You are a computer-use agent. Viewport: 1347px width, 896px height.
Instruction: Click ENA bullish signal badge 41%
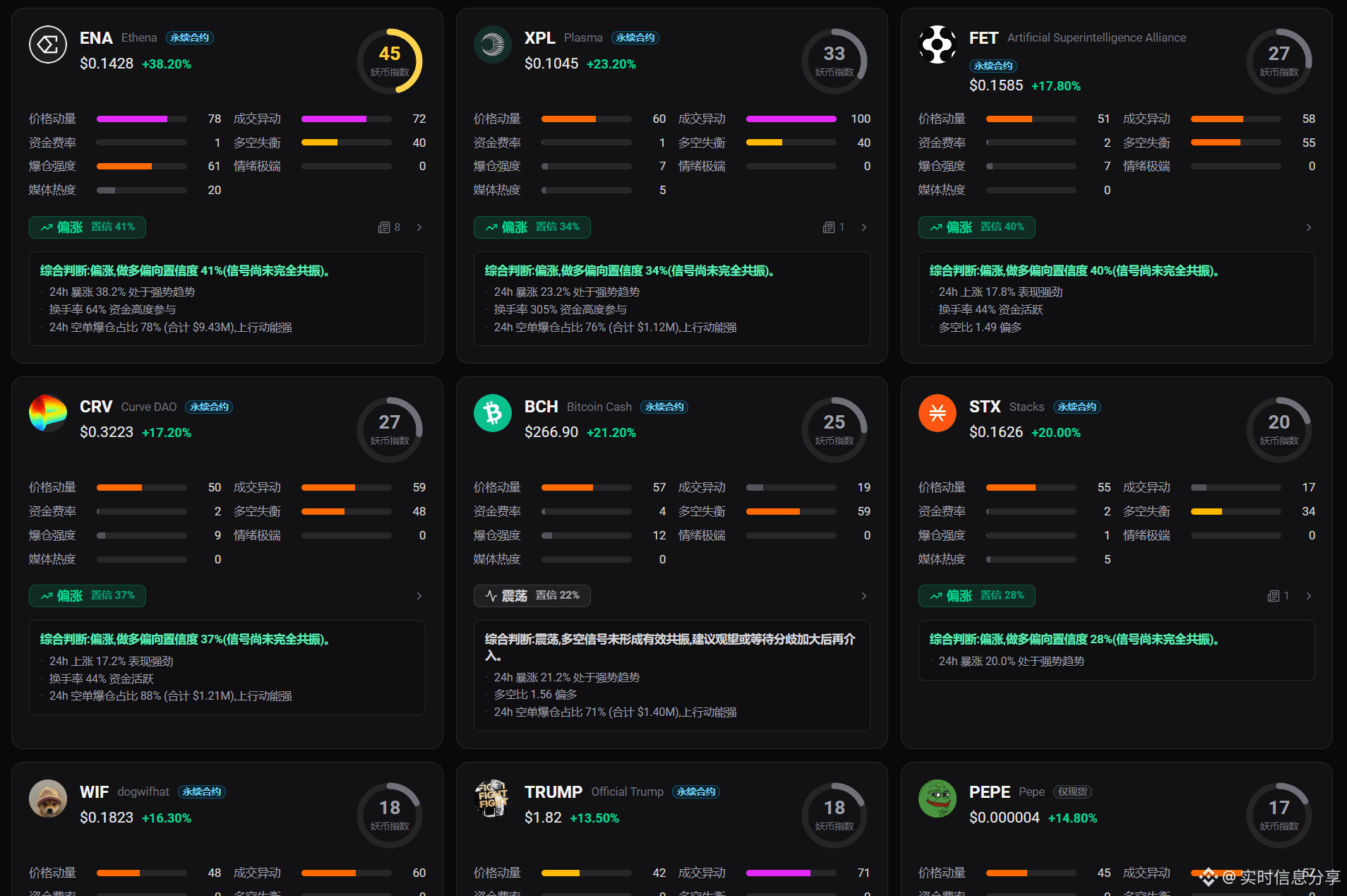(88, 227)
